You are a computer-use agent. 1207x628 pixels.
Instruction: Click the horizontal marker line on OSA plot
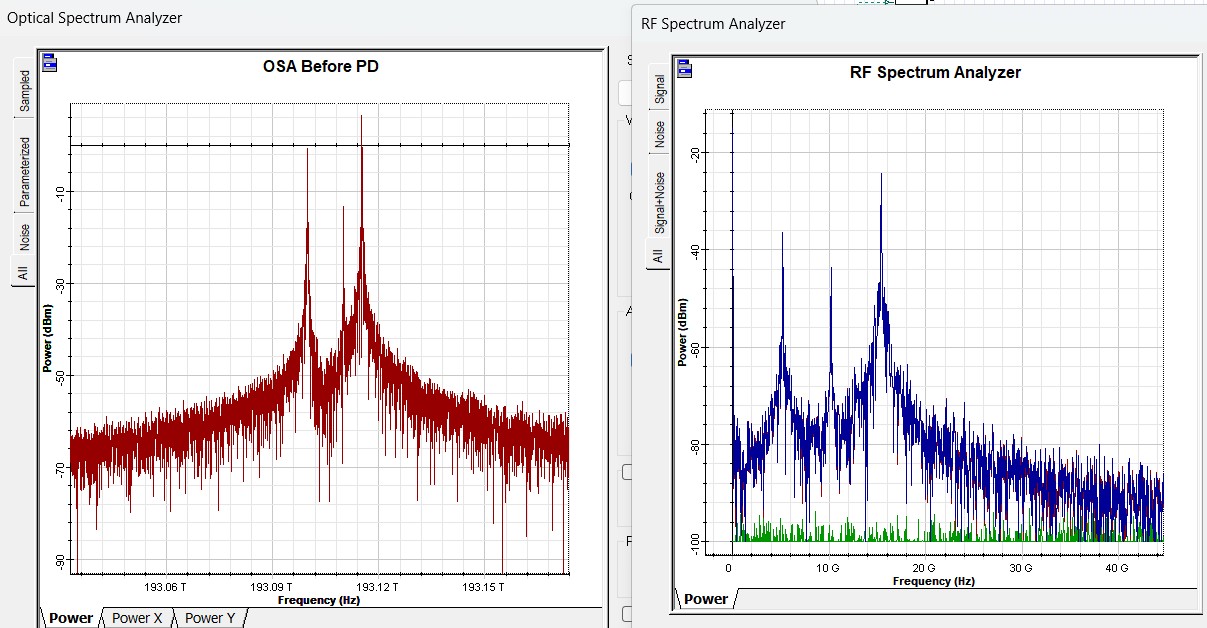[x=200, y=145]
